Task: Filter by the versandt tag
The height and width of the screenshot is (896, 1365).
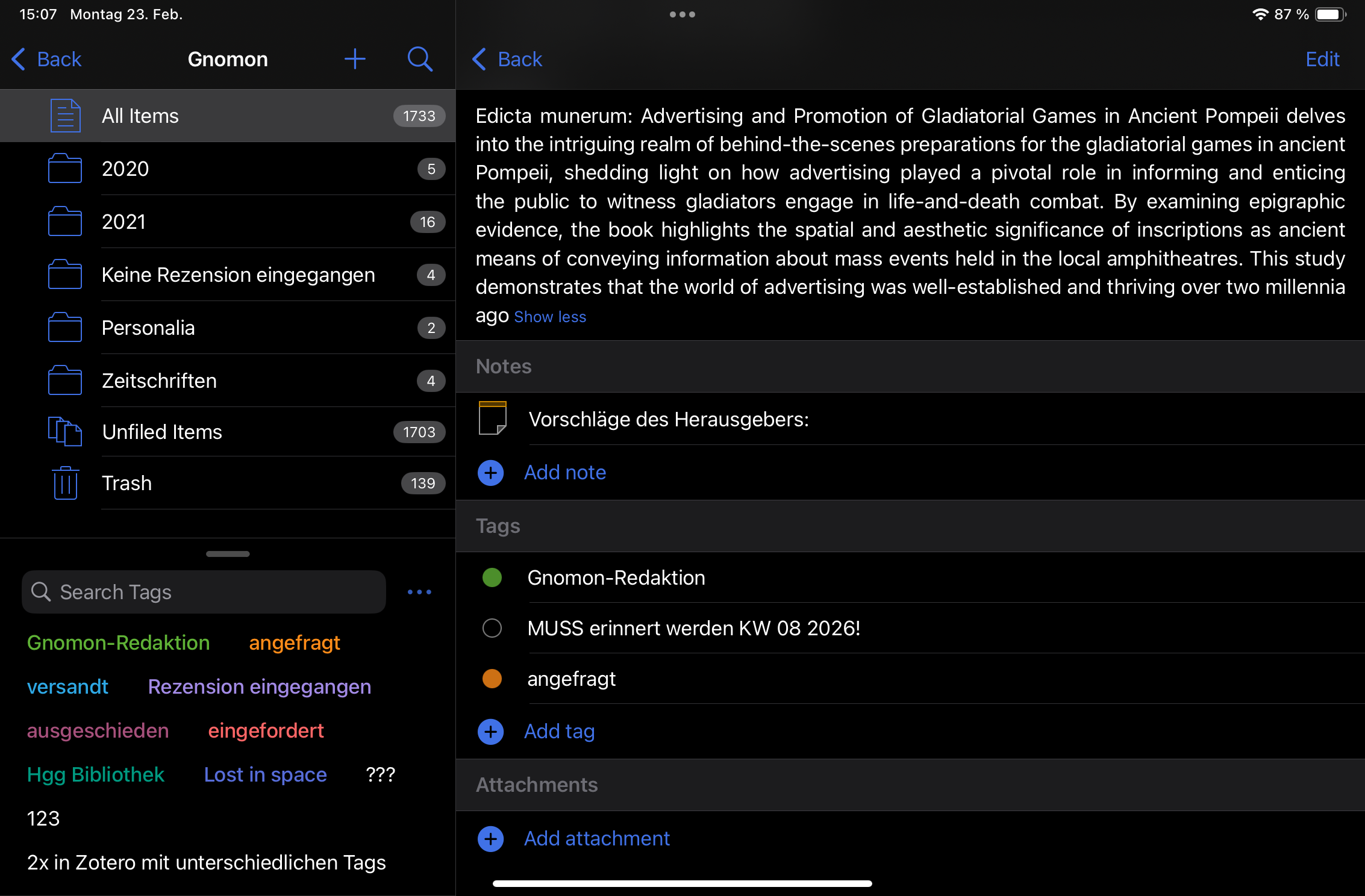Action: coord(67,686)
